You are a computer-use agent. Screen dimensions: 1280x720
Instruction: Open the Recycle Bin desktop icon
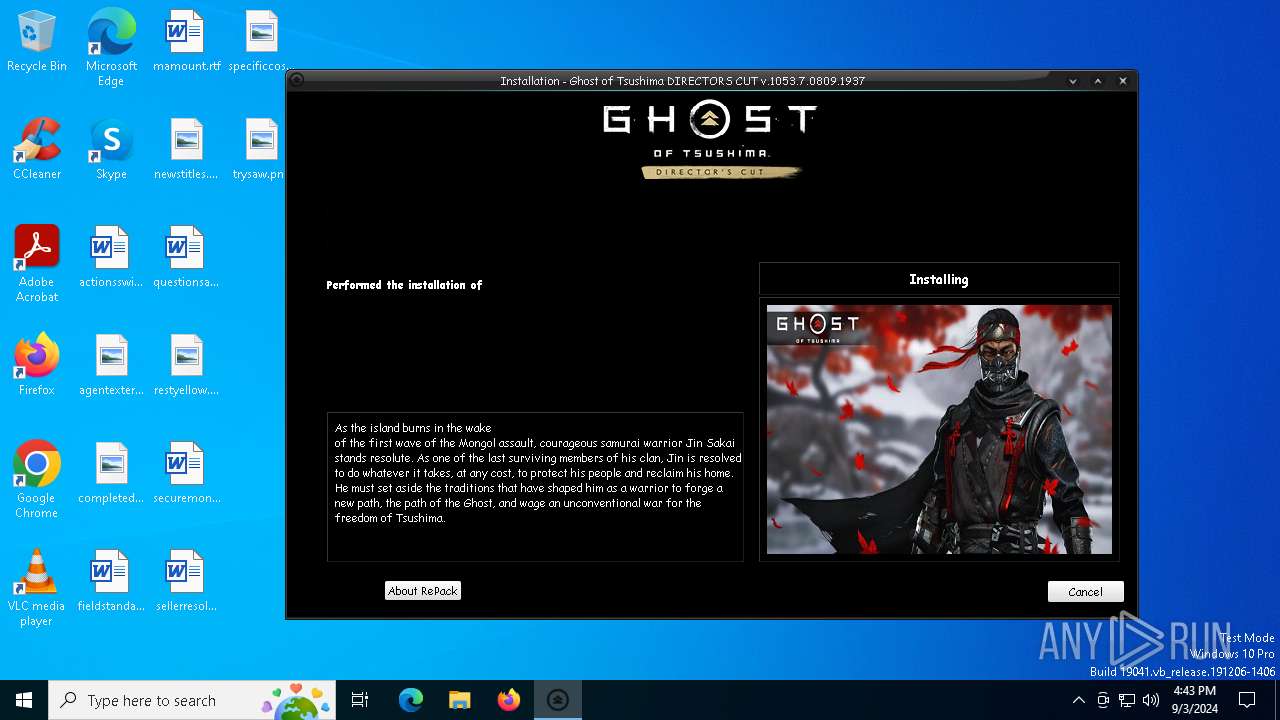coord(37,41)
